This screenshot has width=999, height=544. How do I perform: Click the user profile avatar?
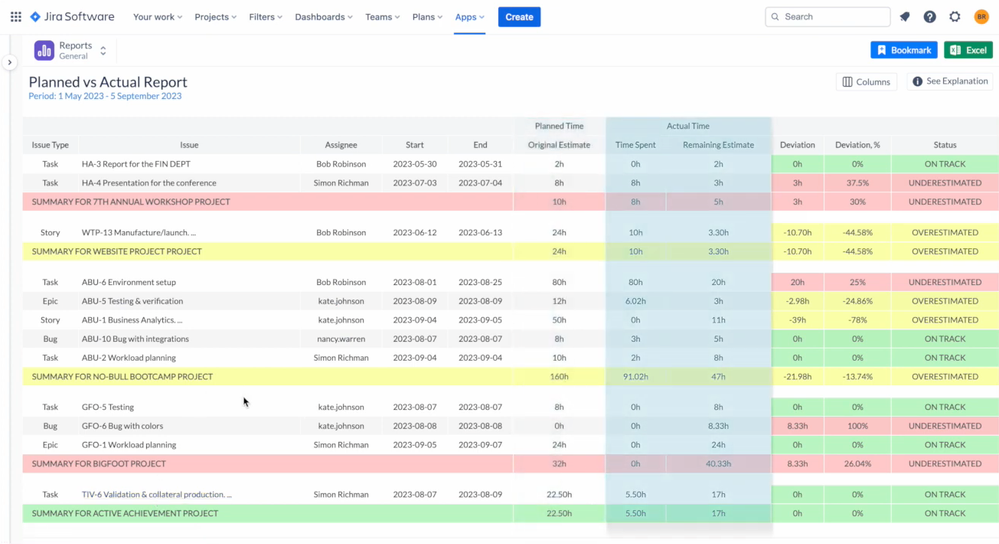pyautogui.click(x=981, y=17)
